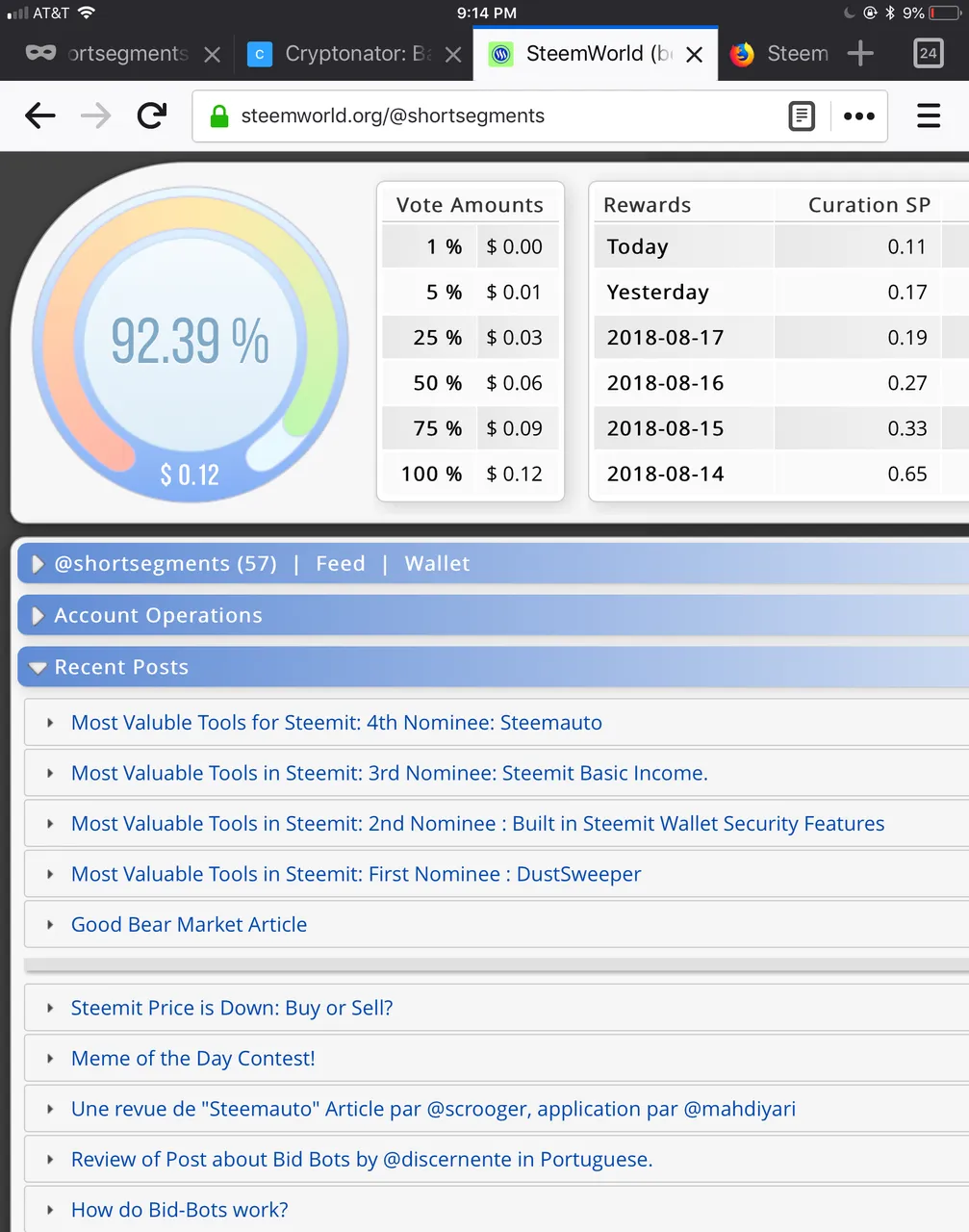
Task: Open the hamburger browser menu
Action: (x=929, y=116)
